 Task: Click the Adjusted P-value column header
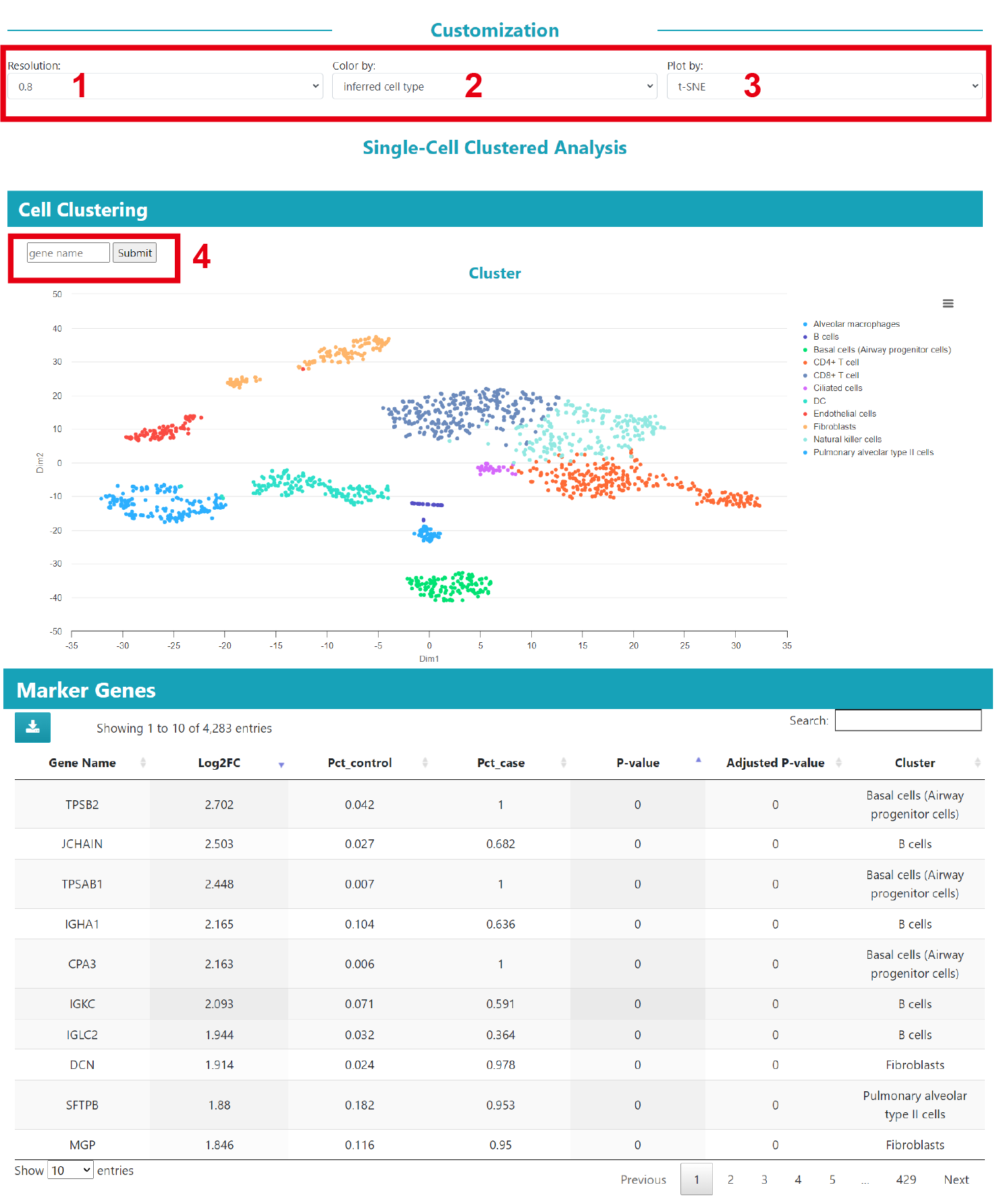point(775,762)
